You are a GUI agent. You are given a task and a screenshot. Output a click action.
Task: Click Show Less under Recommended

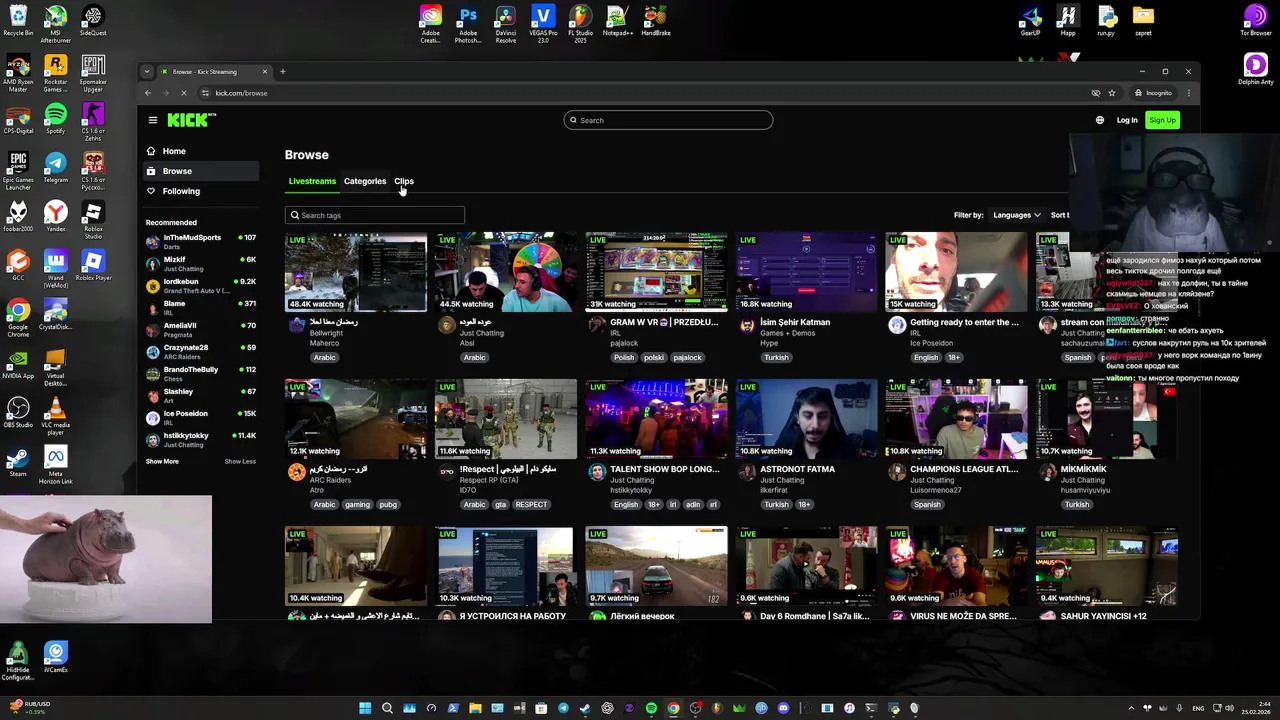tap(240, 461)
